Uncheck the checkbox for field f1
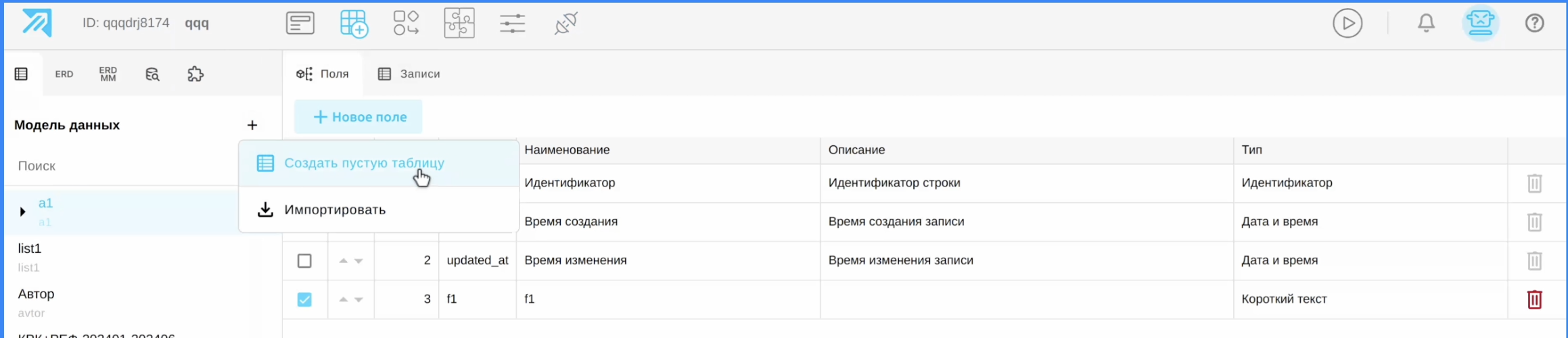The width and height of the screenshot is (1568, 338). 304,299
